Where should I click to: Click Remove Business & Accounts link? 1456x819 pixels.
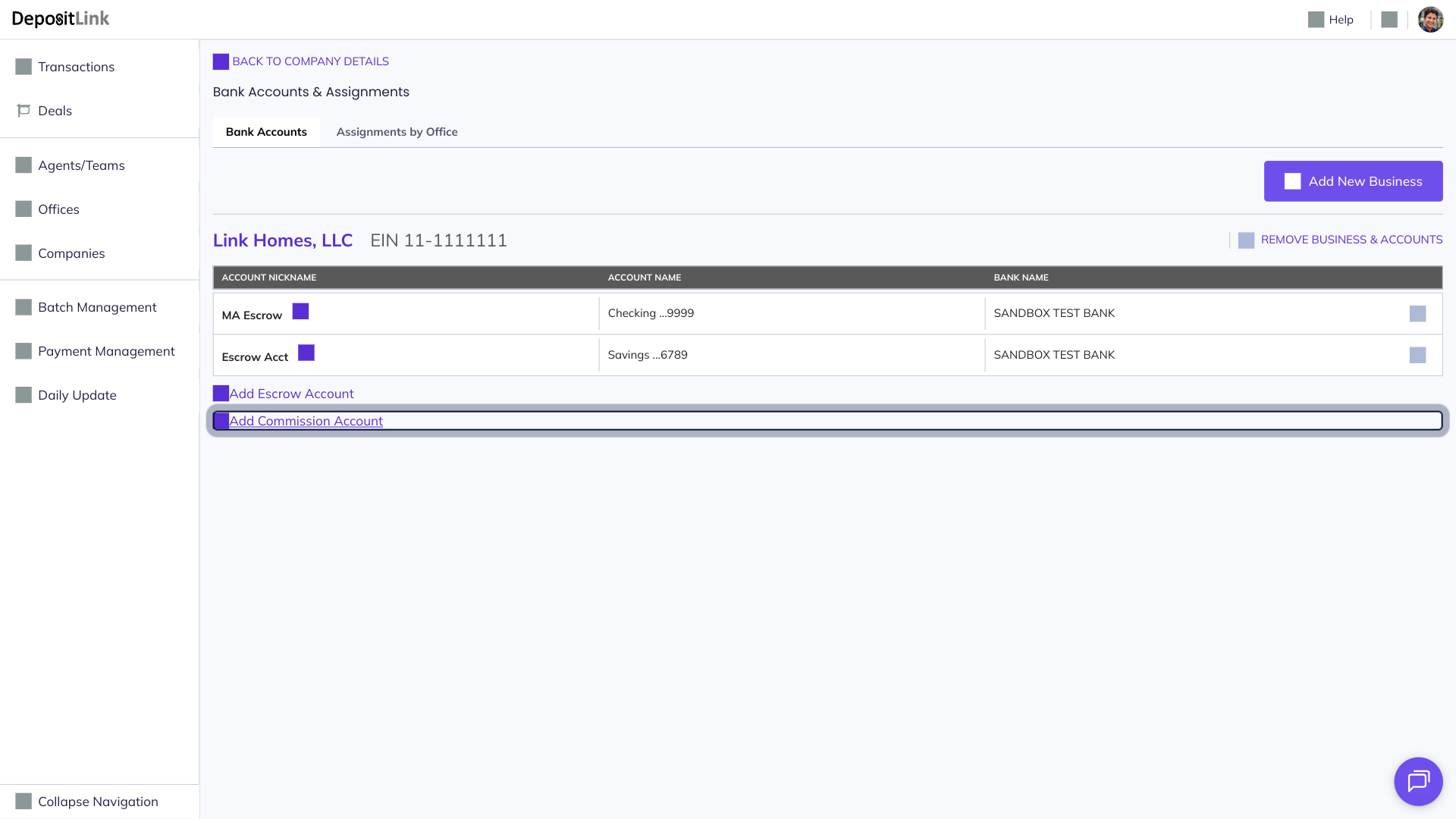[1351, 240]
